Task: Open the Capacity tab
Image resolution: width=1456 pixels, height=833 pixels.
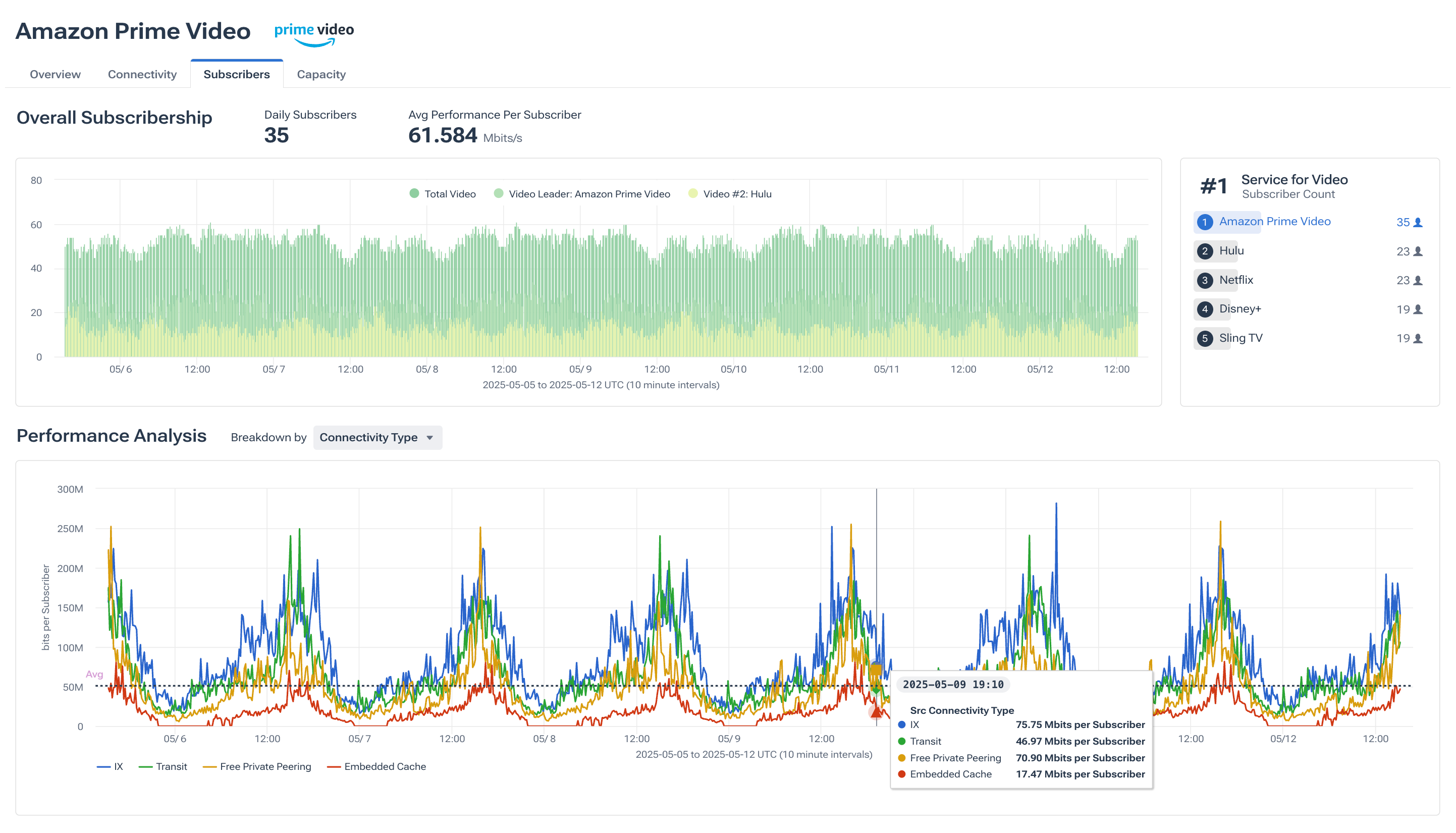Action: point(321,74)
